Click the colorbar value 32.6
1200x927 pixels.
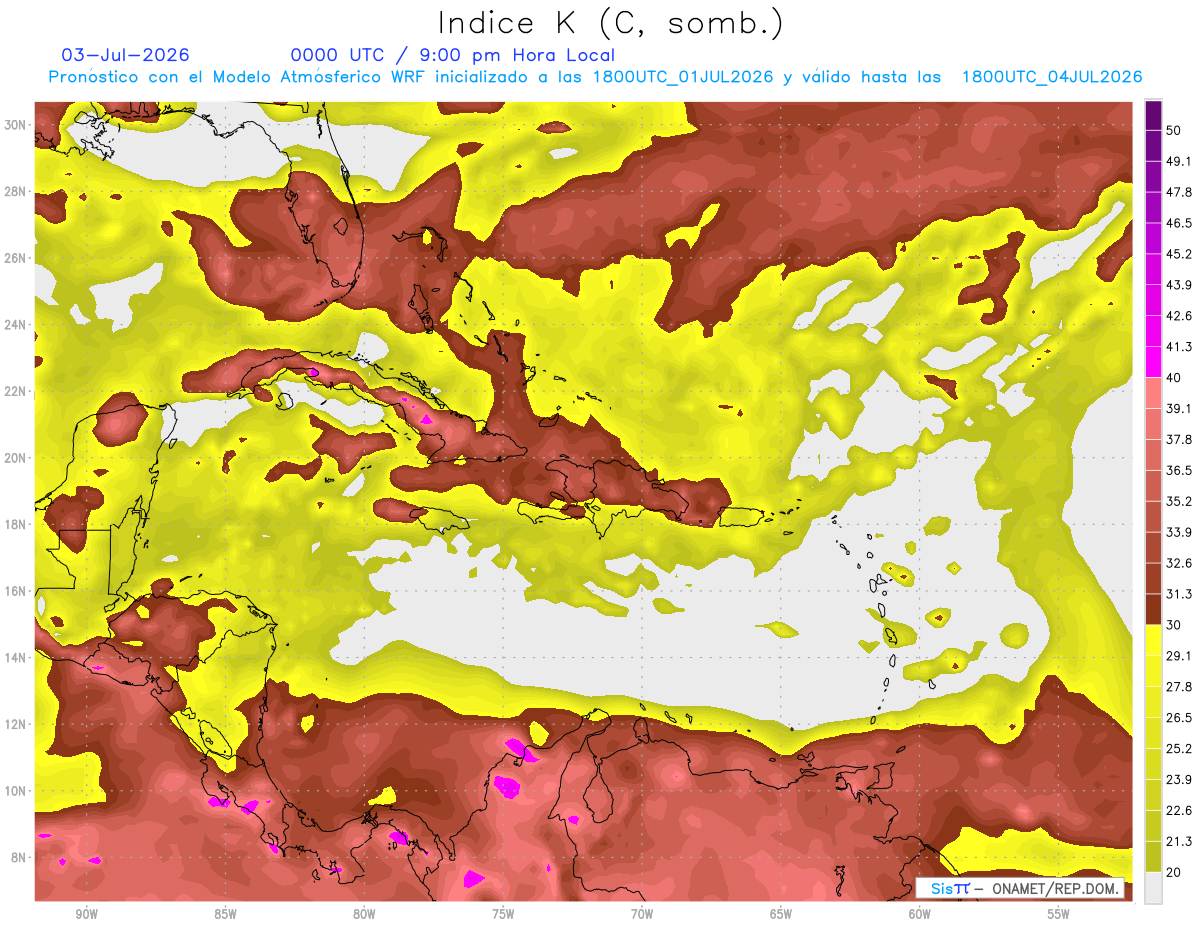[1178, 563]
